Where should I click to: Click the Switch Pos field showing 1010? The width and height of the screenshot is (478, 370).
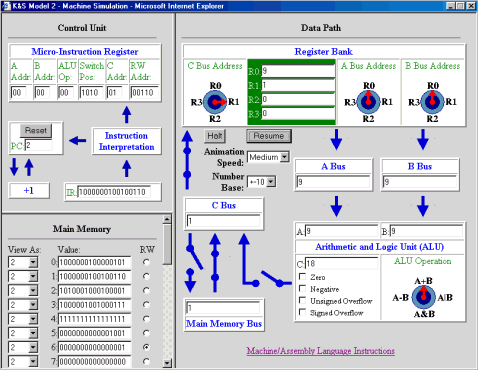click(91, 92)
